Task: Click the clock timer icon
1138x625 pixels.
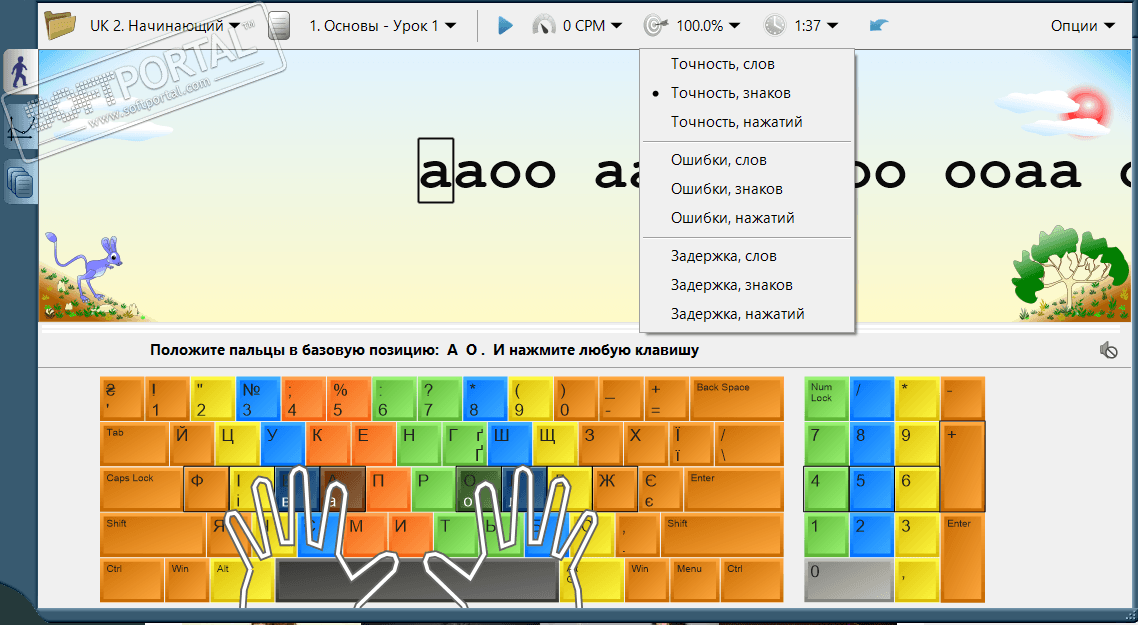Action: point(774,26)
